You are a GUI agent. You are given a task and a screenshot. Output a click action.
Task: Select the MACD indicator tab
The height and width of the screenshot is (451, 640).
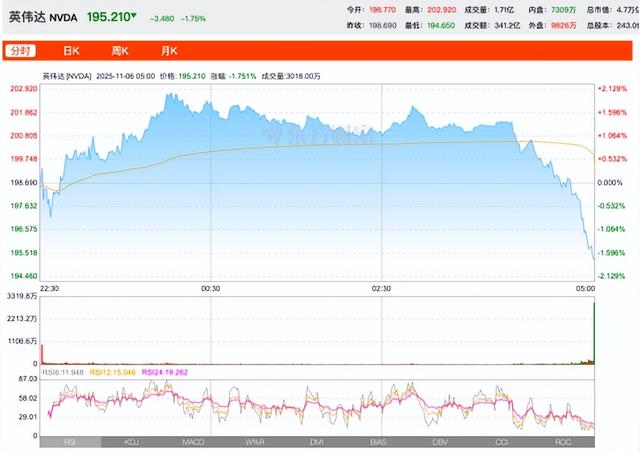click(193, 442)
